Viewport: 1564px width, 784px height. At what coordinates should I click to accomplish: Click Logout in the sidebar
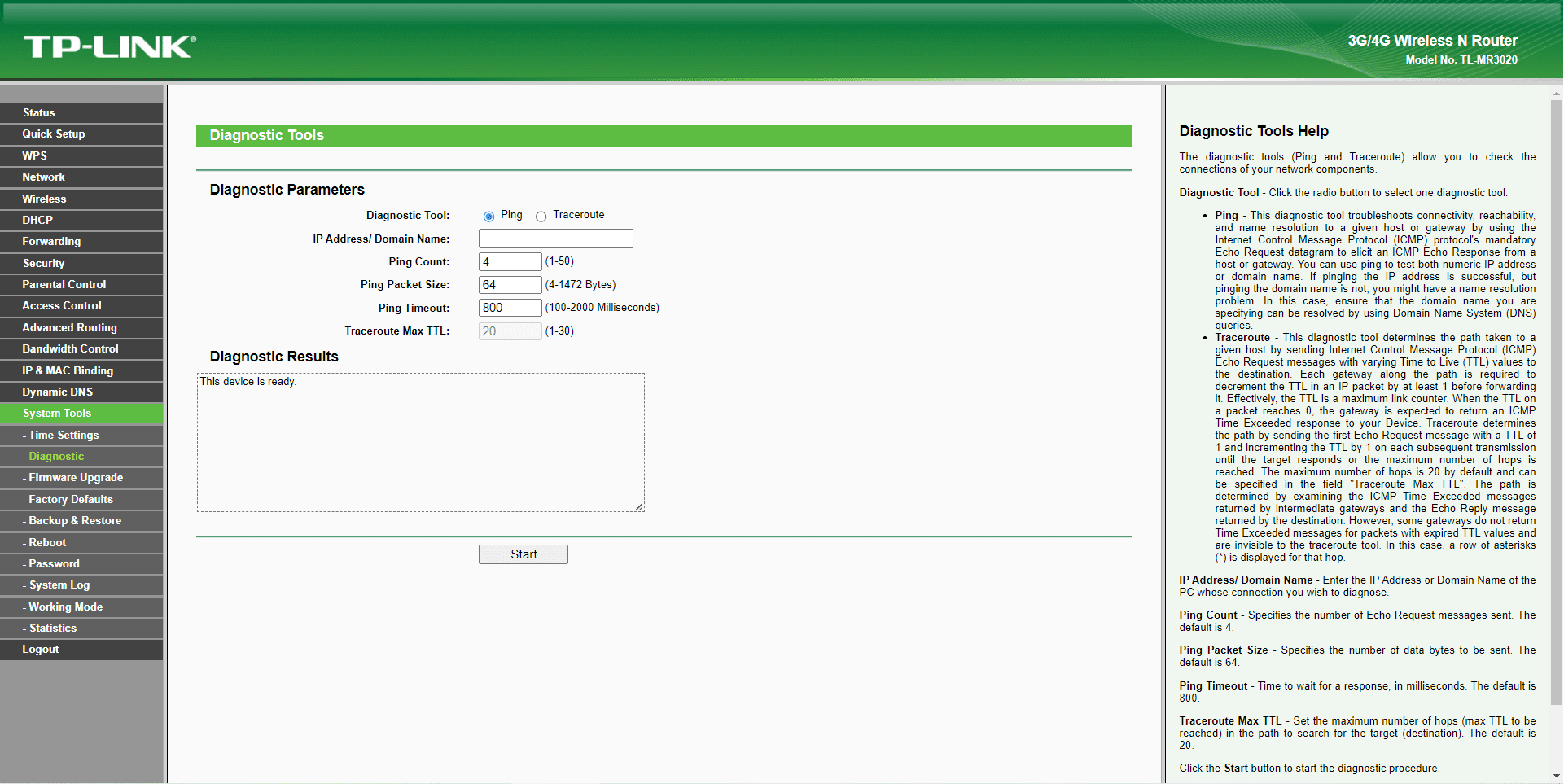point(81,650)
